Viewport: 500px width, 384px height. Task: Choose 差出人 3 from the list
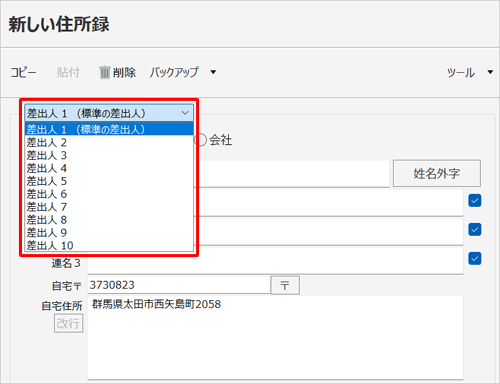(x=109, y=155)
